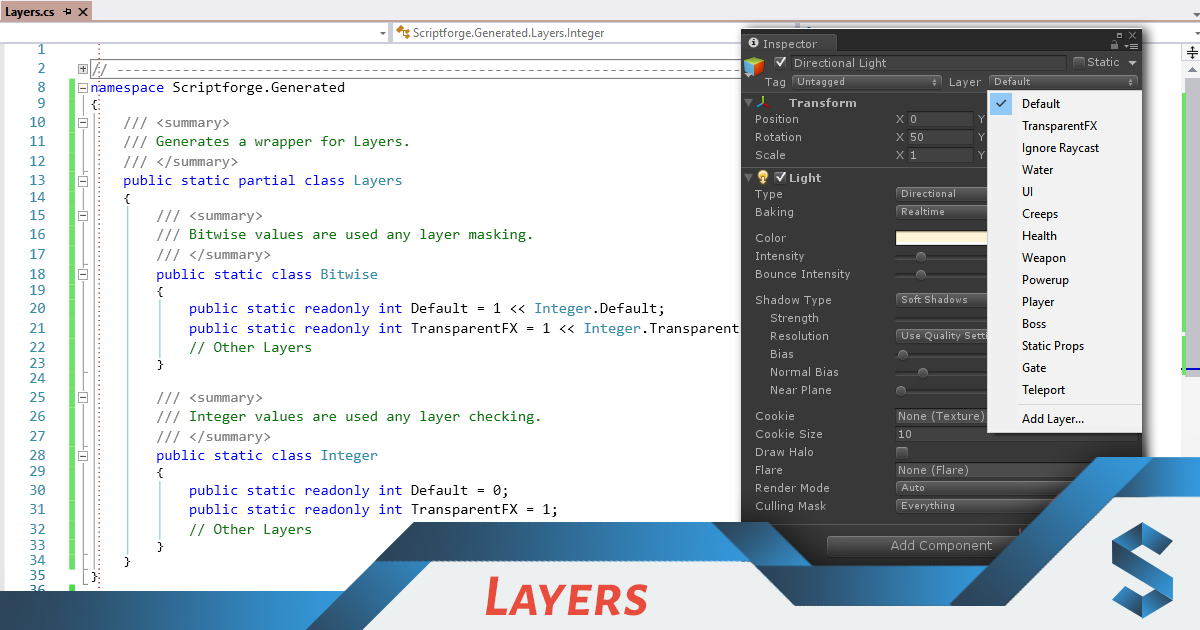Click the light Color swatch
Image resolution: width=1200 pixels, height=630 pixels.
pyautogui.click(x=941, y=238)
